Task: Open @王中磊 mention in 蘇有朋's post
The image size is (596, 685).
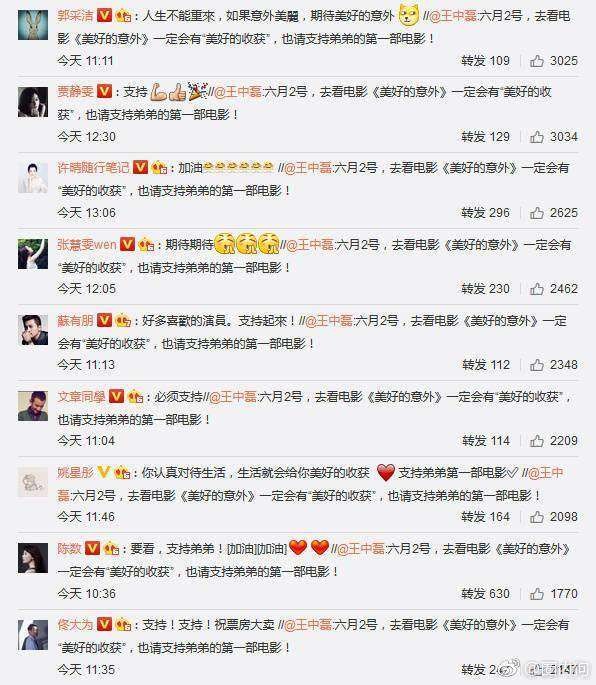Action: 329,321
